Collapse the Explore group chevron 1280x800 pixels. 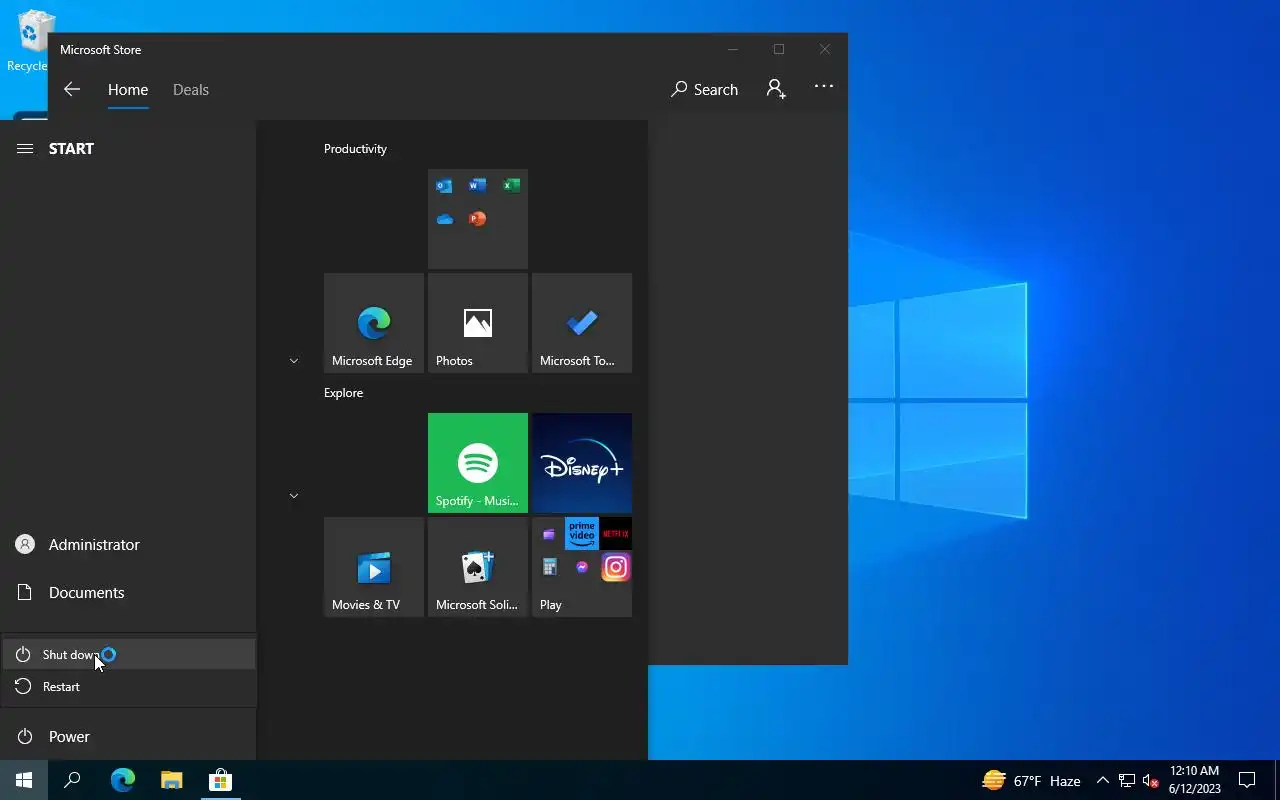pos(294,495)
